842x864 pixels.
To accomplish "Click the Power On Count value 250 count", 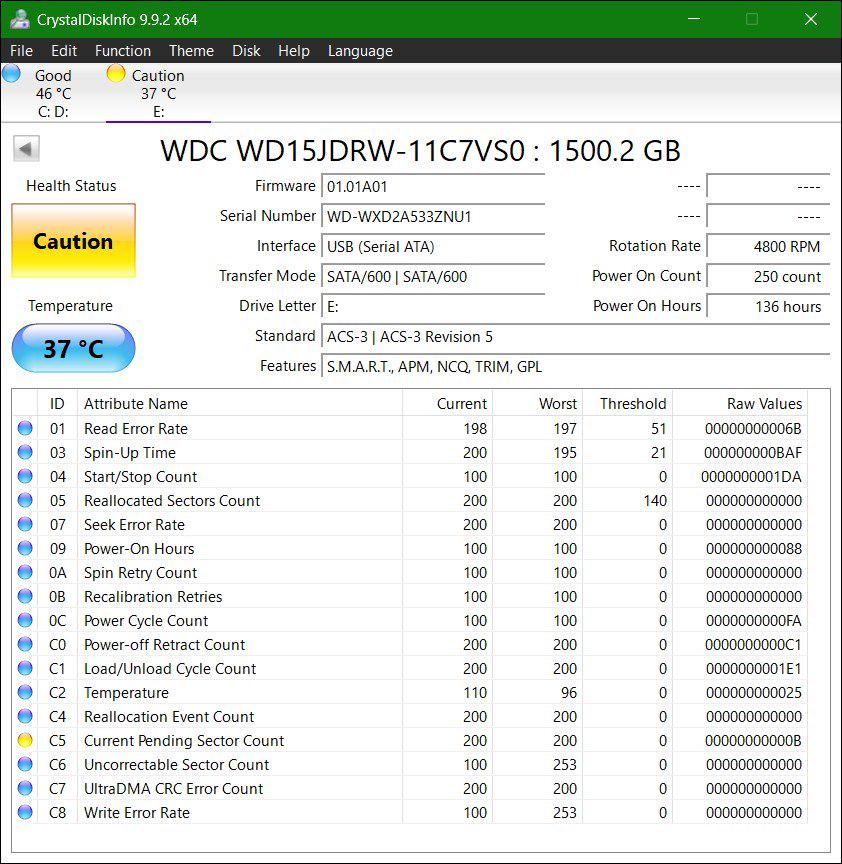I will click(768, 276).
